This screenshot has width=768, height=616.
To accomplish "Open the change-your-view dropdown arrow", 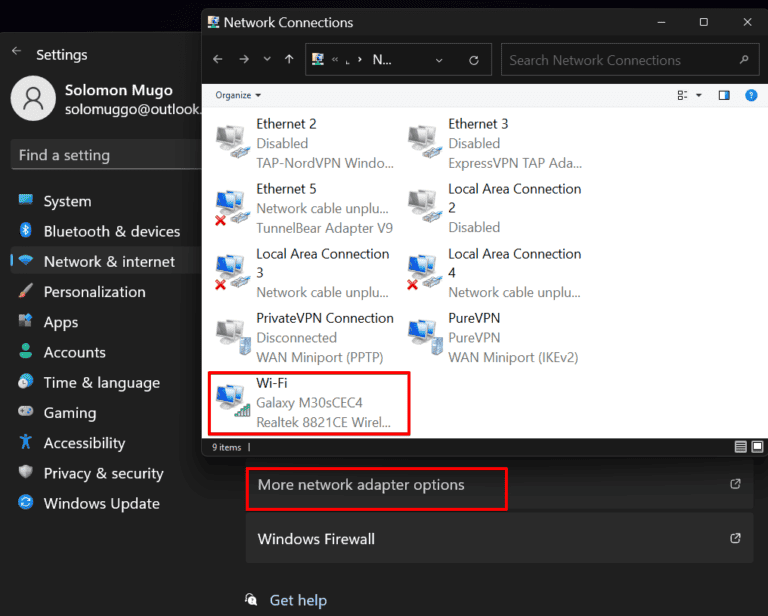I will [x=698, y=95].
